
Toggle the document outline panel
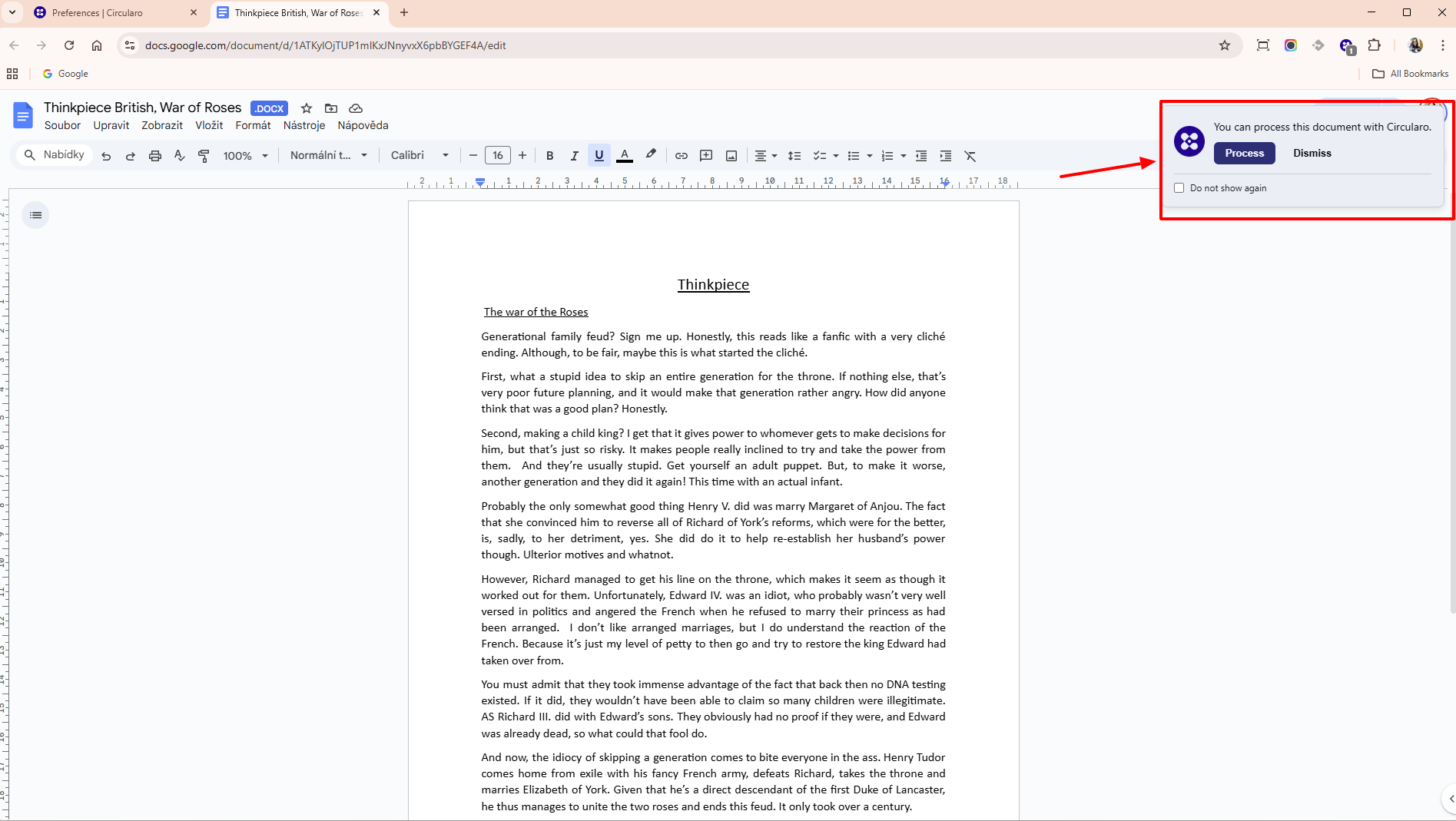(35, 215)
